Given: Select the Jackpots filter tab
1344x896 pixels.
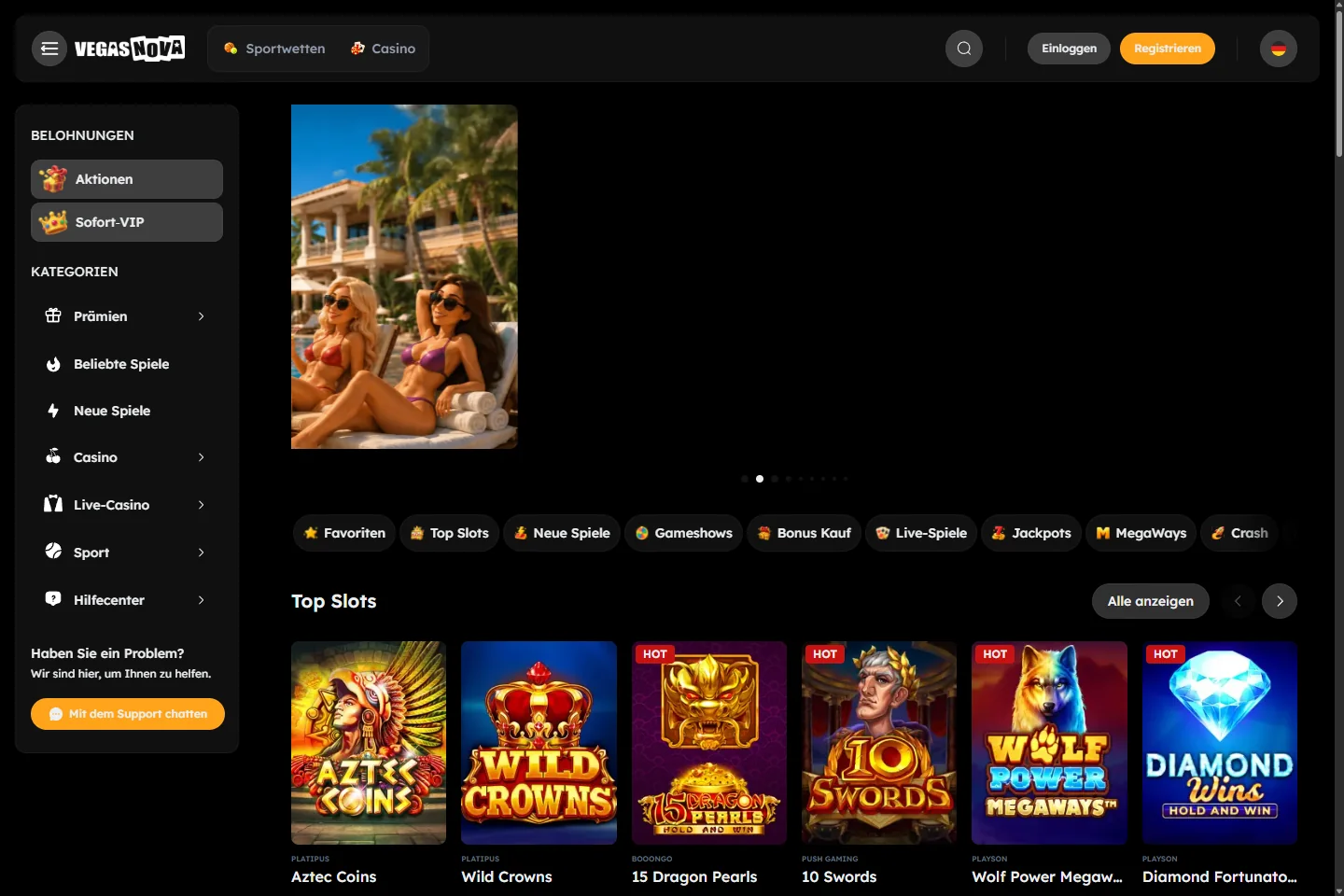Looking at the screenshot, I should [1030, 533].
